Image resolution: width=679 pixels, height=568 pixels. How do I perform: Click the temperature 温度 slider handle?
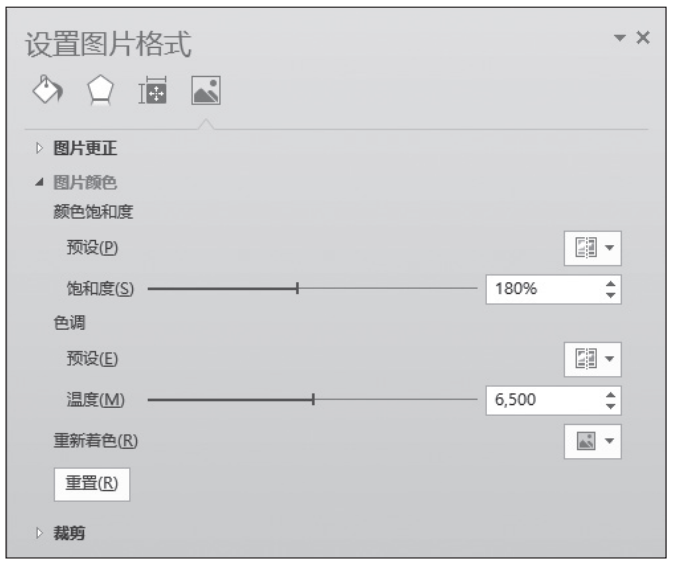point(313,399)
